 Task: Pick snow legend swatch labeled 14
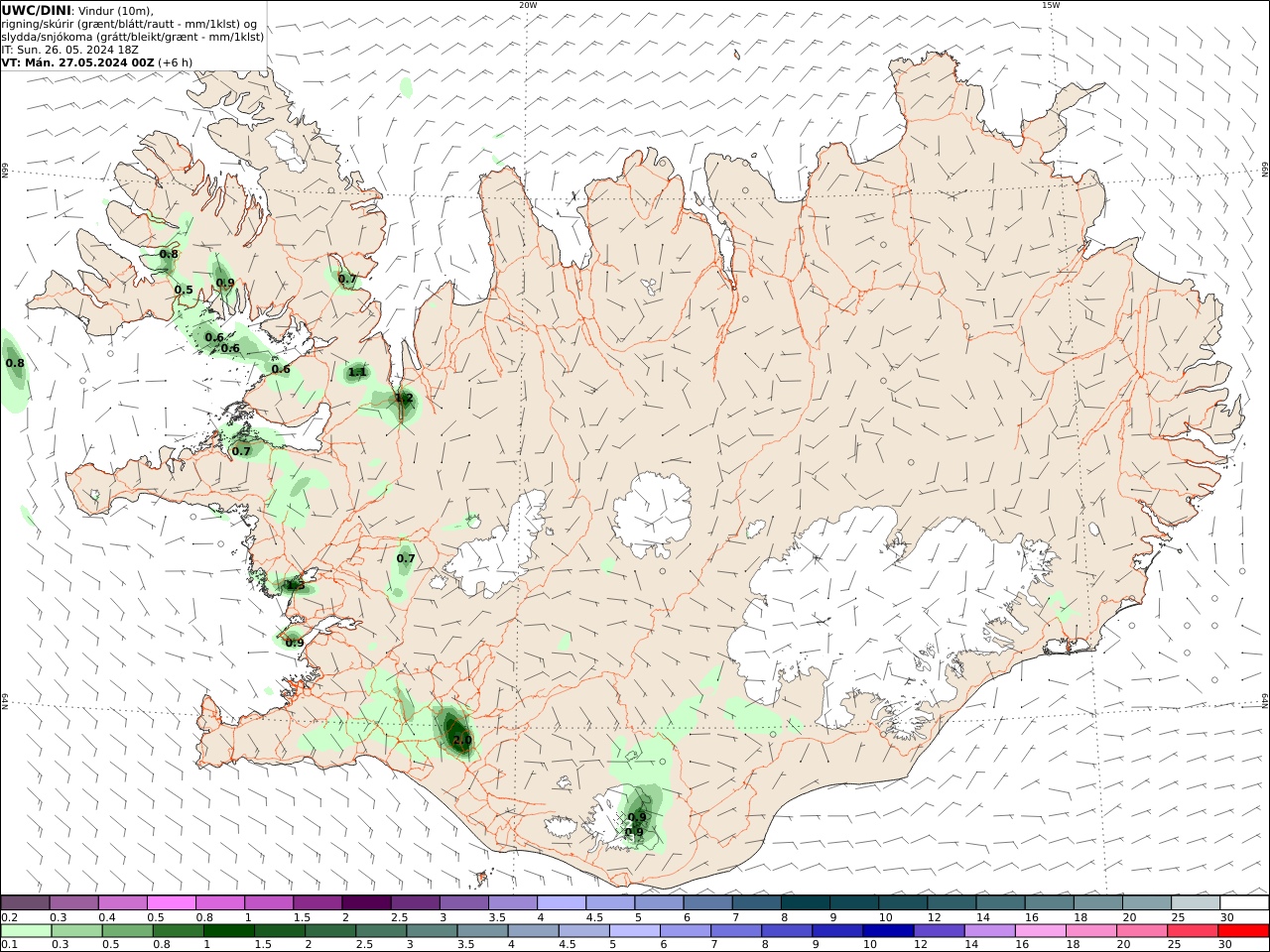click(x=1000, y=903)
